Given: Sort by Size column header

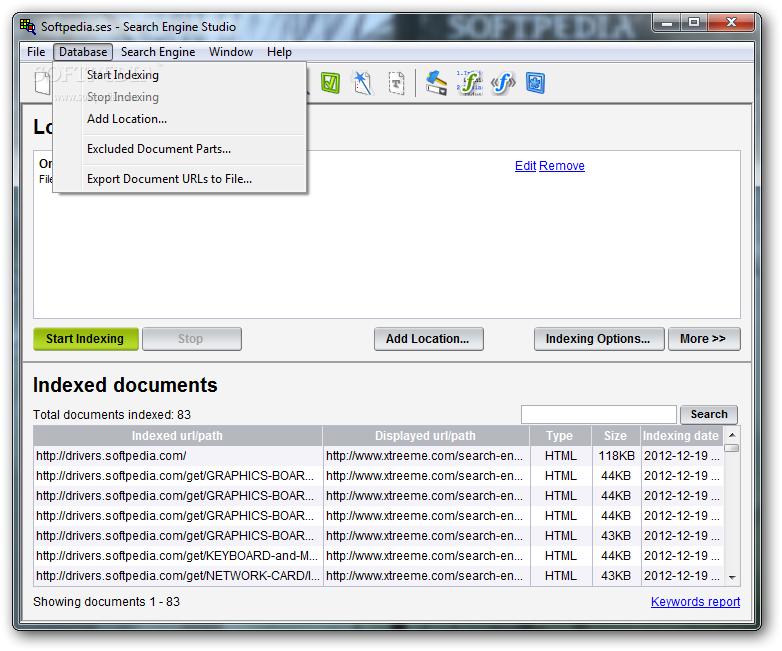Looking at the screenshot, I should click(615, 435).
